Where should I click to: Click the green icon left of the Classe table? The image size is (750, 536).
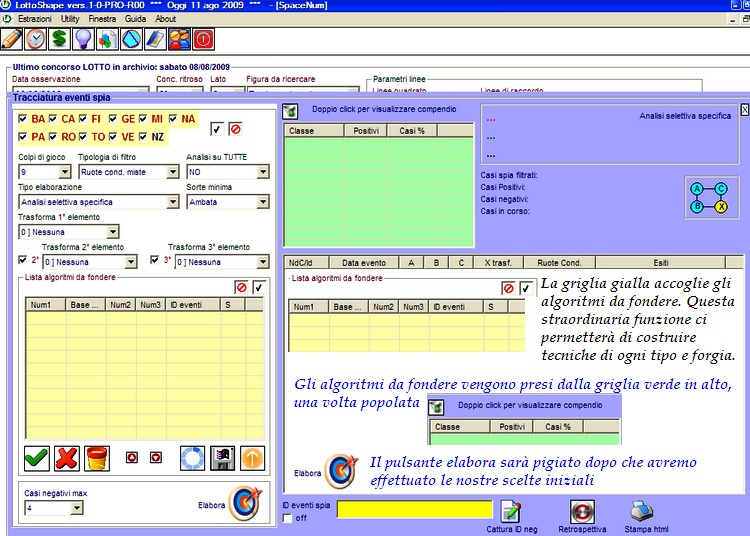[290, 111]
